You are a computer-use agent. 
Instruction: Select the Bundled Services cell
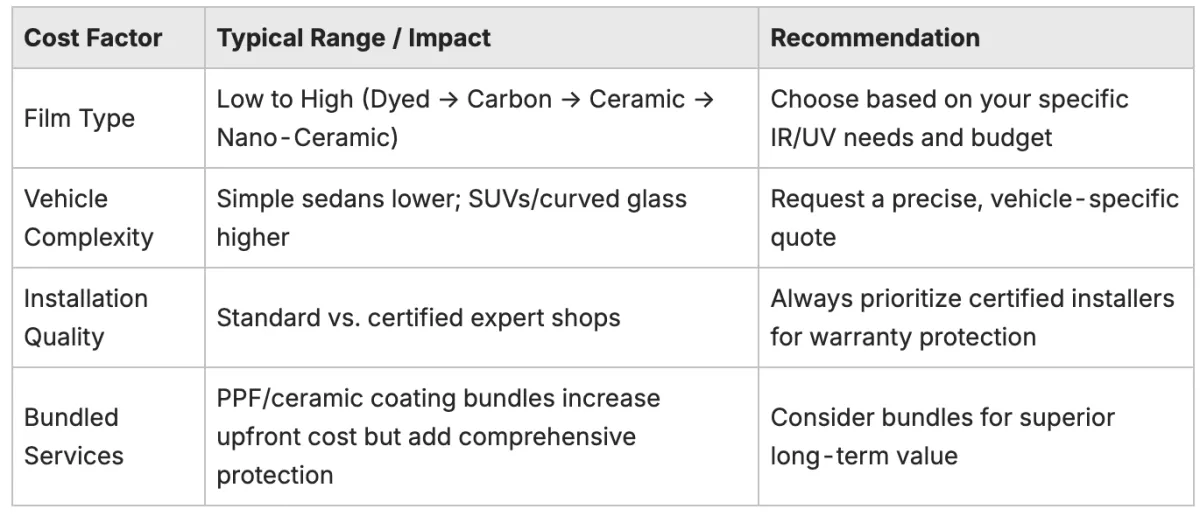(74, 437)
